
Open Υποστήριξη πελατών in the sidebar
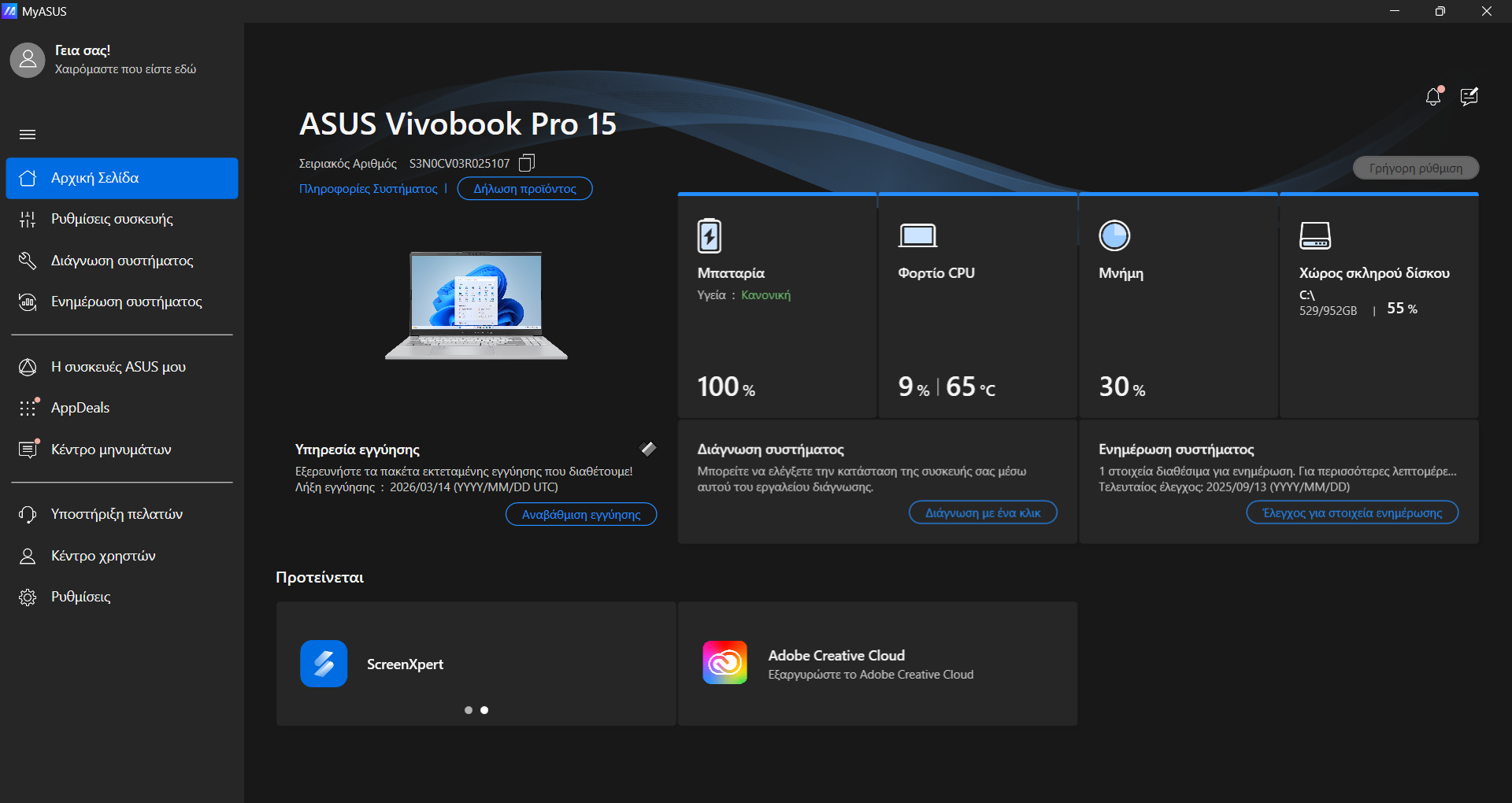[x=122, y=514]
